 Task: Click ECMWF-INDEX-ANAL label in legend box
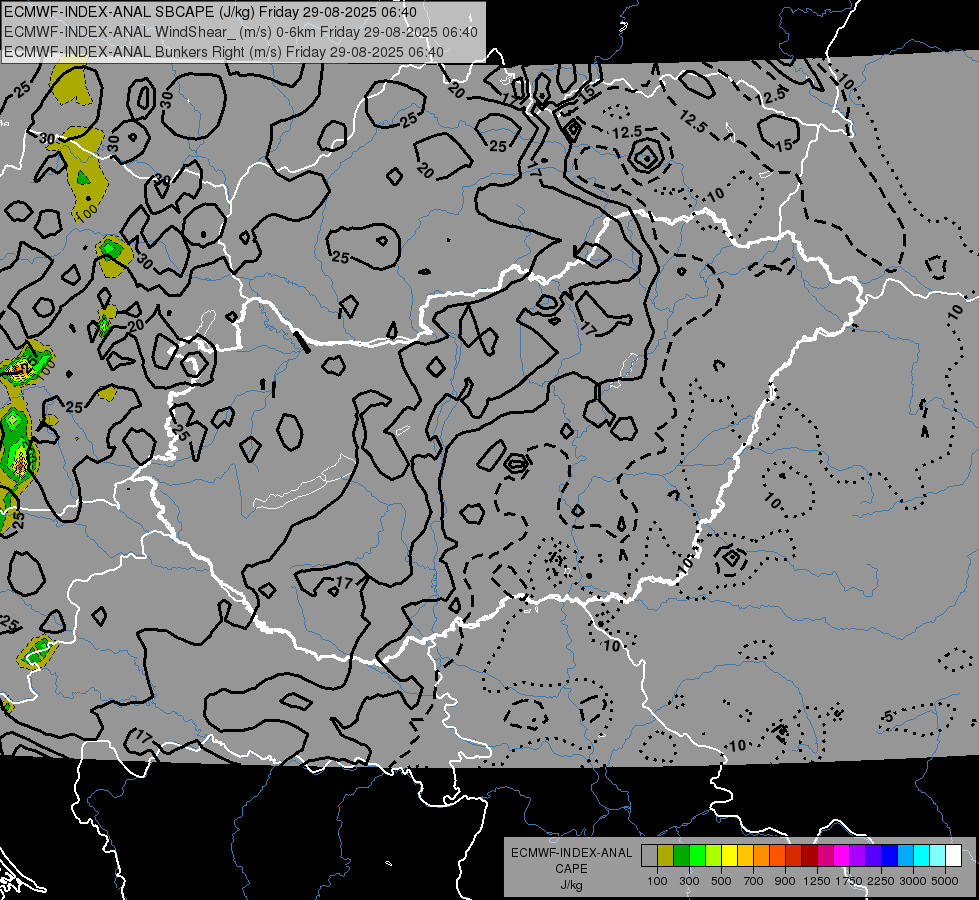571,853
